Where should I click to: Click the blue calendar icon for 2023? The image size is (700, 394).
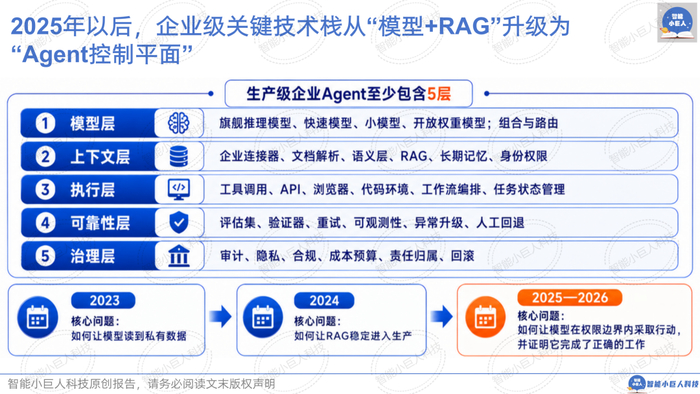38,317
